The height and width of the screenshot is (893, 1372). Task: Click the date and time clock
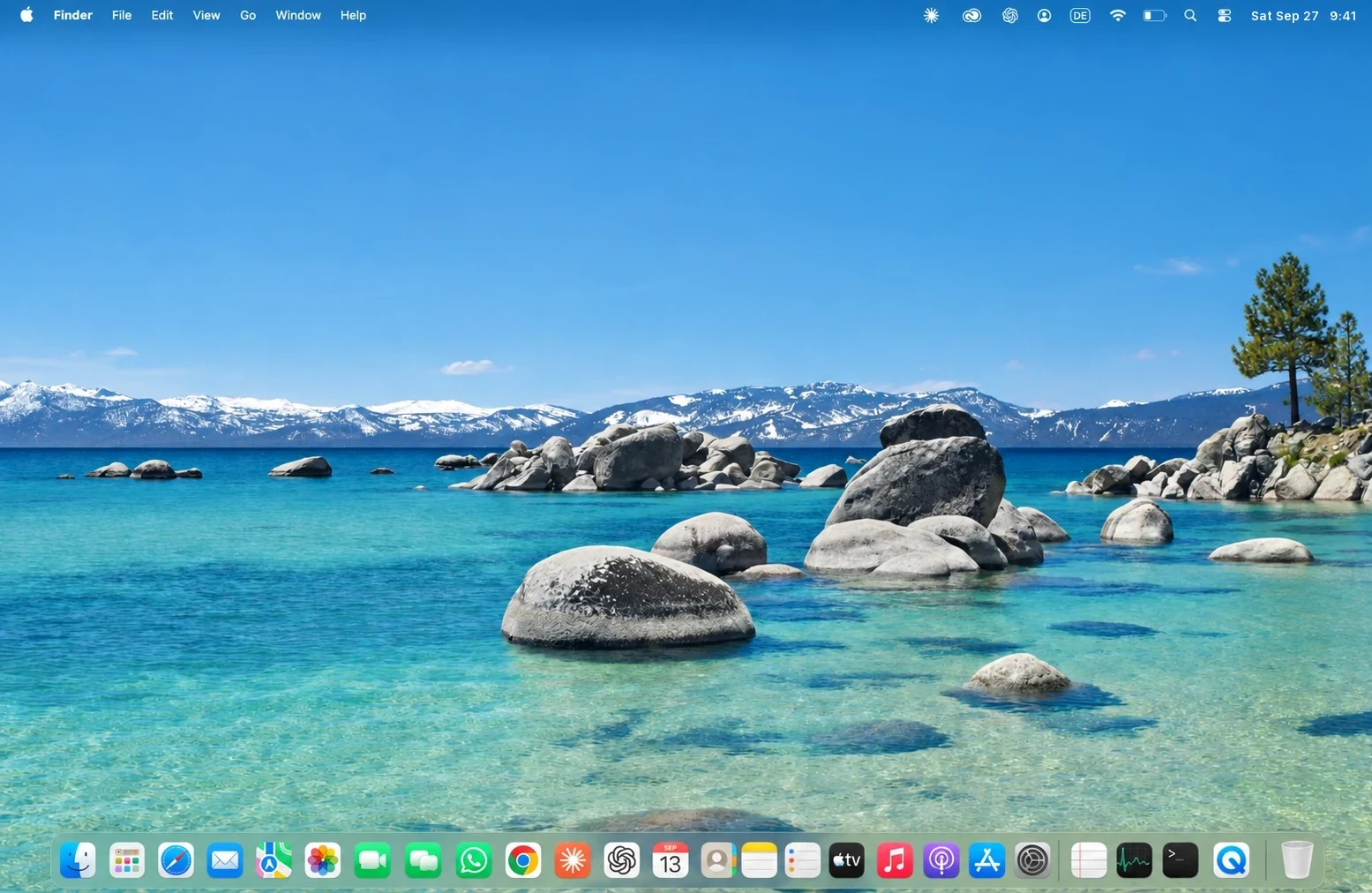pyautogui.click(x=1303, y=16)
